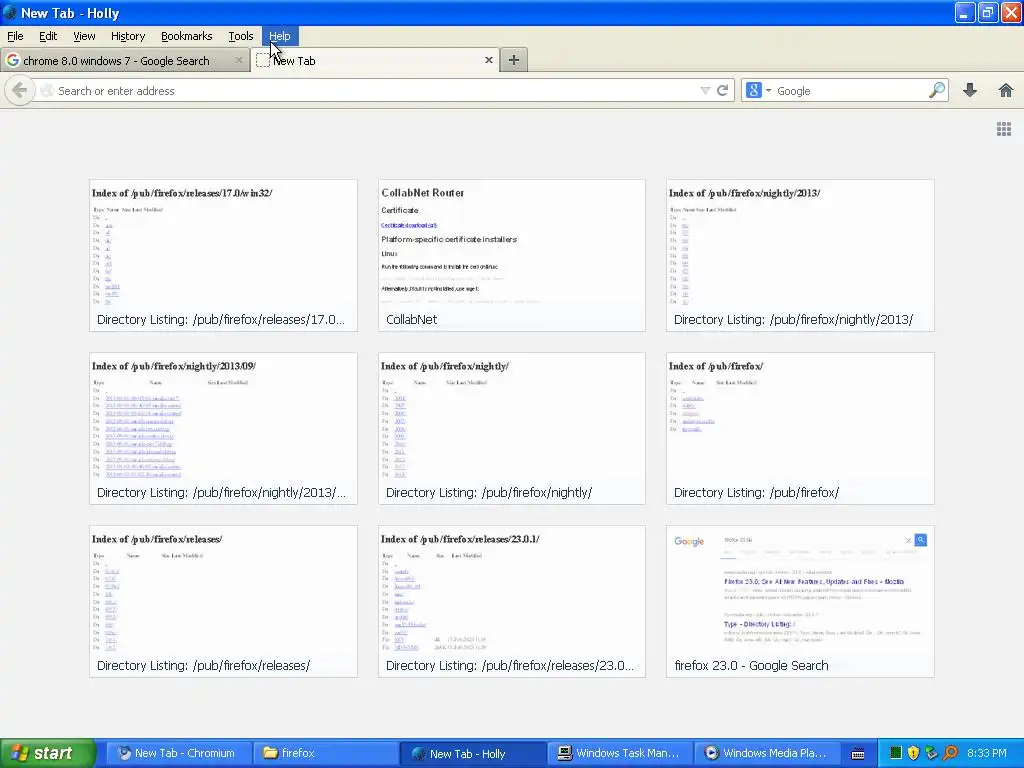Open /pub/firefox/nightly/2013/09/ thumbnail
The image size is (1024, 768).
[223, 428]
